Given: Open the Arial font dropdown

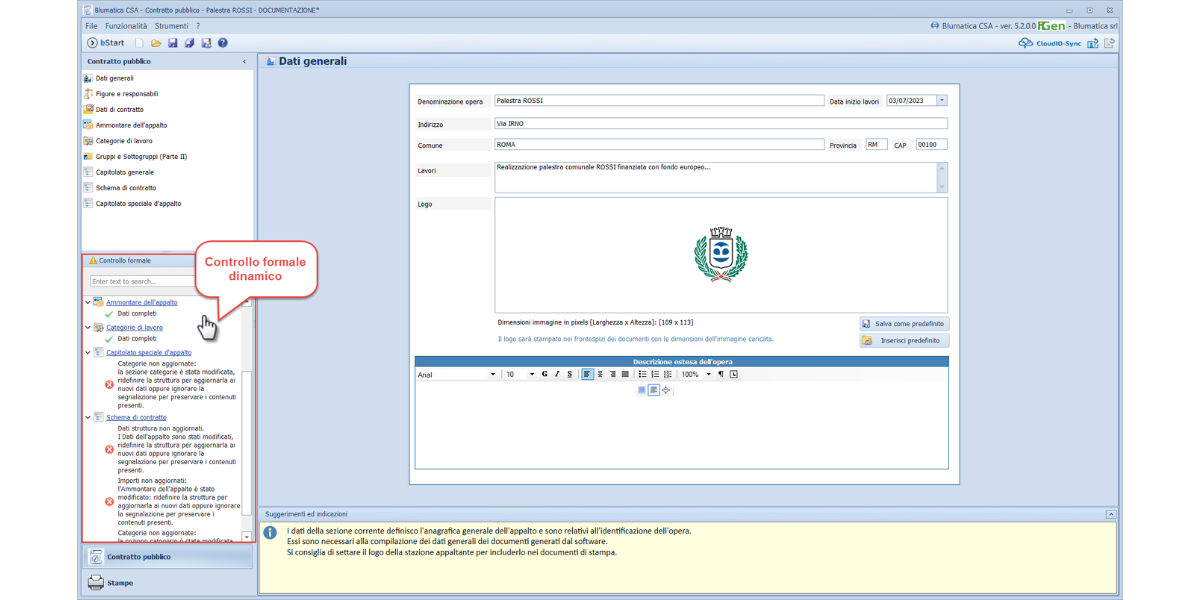Looking at the screenshot, I should [492, 374].
